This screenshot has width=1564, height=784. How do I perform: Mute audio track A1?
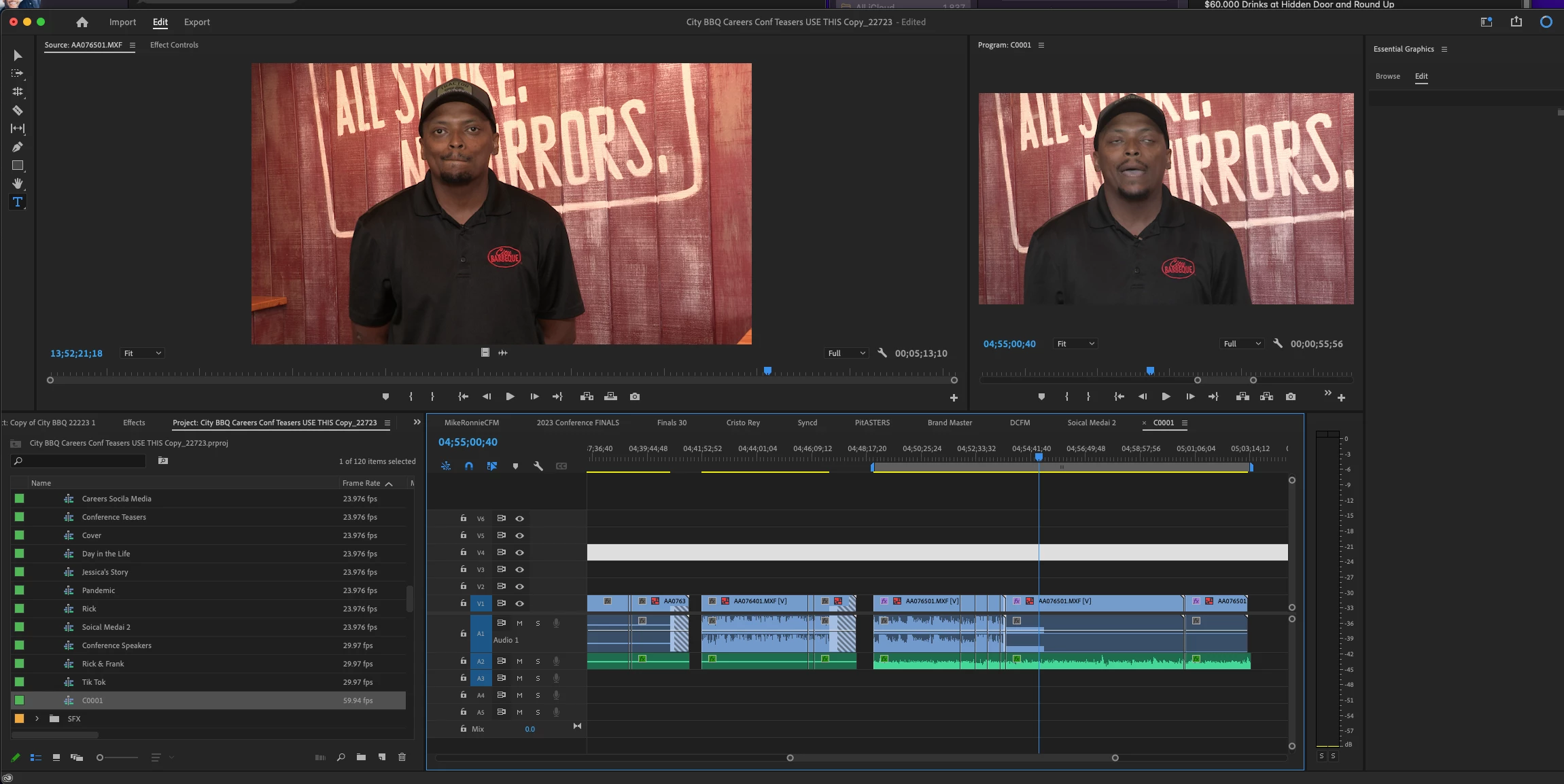click(x=520, y=623)
